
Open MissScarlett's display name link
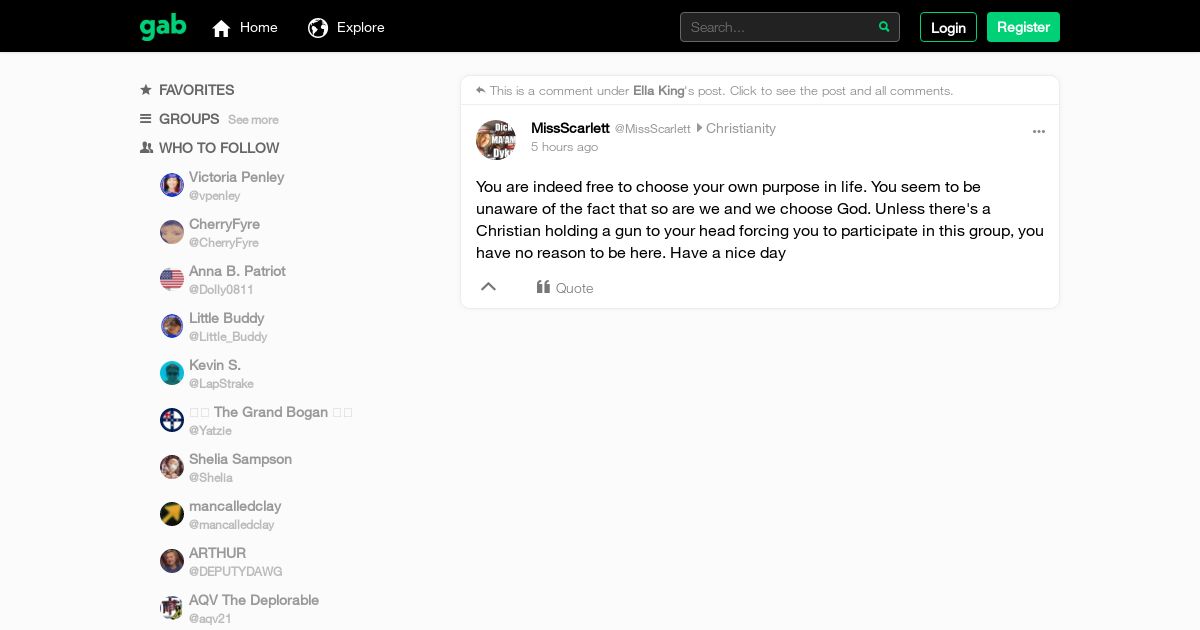tap(570, 128)
